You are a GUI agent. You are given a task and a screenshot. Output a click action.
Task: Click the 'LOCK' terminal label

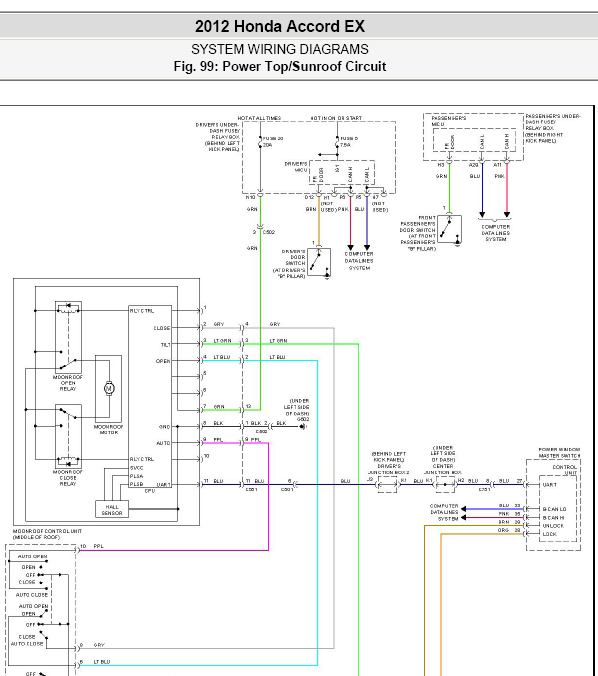click(x=549, y=534)
